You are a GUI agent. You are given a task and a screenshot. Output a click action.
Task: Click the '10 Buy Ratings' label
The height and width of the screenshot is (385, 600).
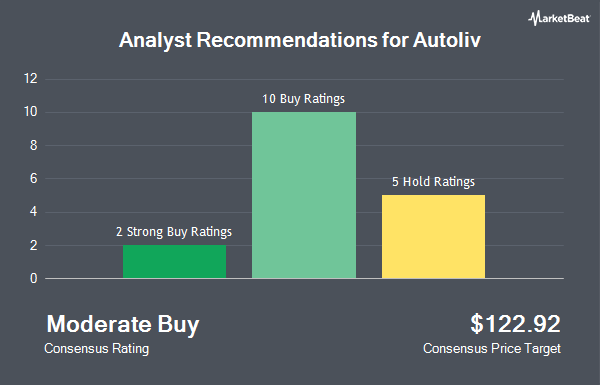303,99
